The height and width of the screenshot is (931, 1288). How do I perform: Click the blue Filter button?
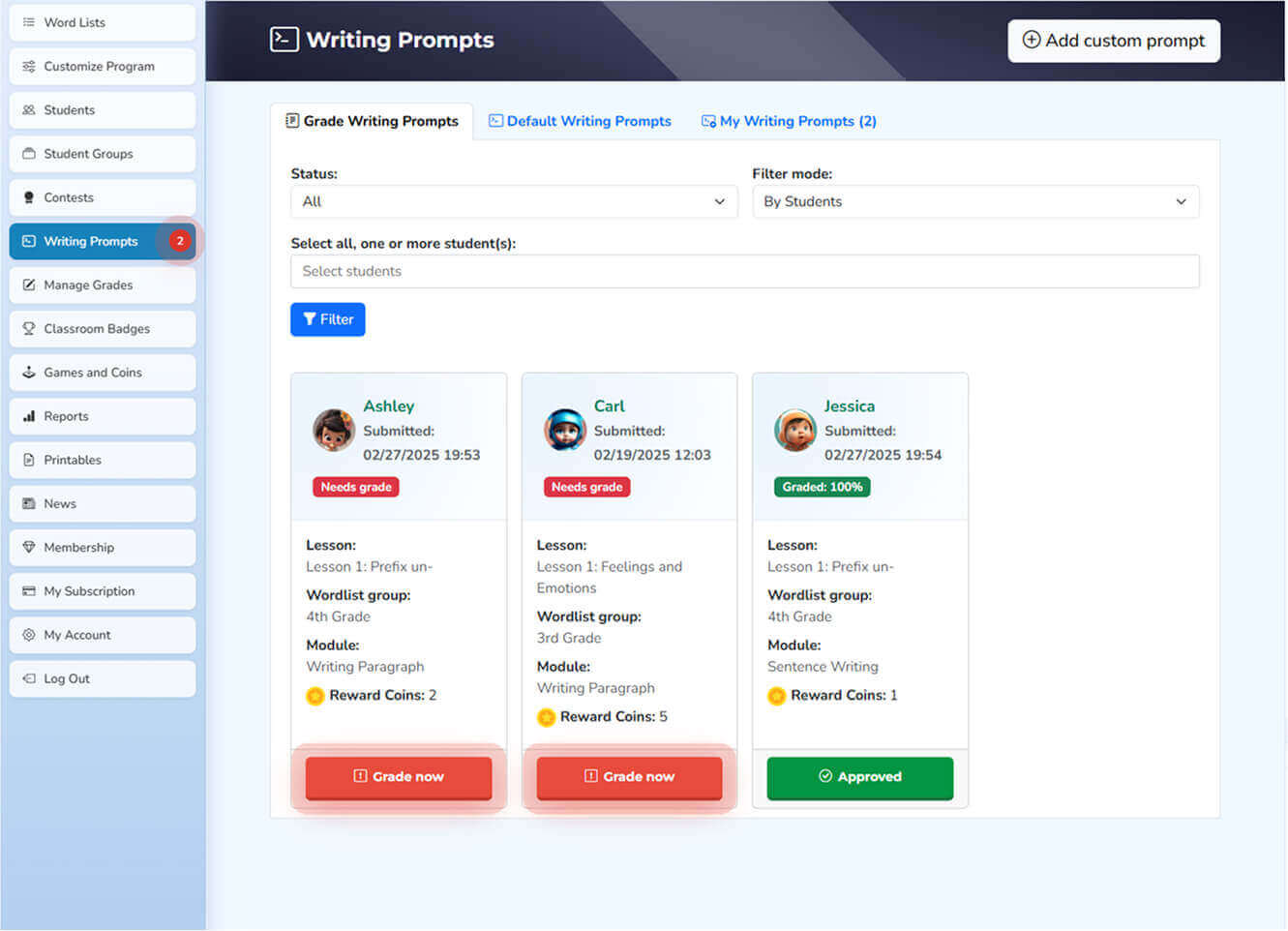coord(327,319)
